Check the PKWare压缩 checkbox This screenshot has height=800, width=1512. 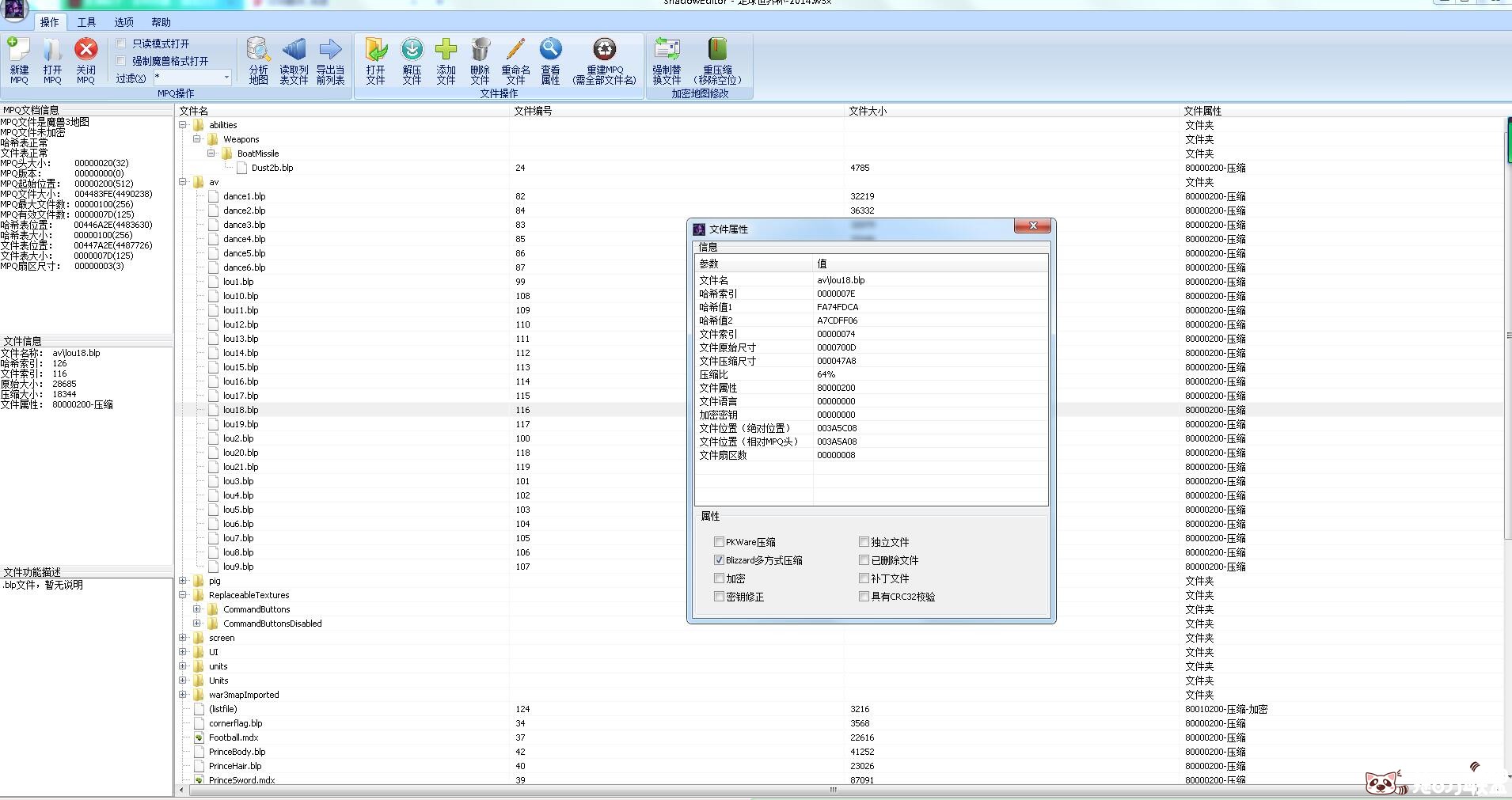(x=719, y=542)
